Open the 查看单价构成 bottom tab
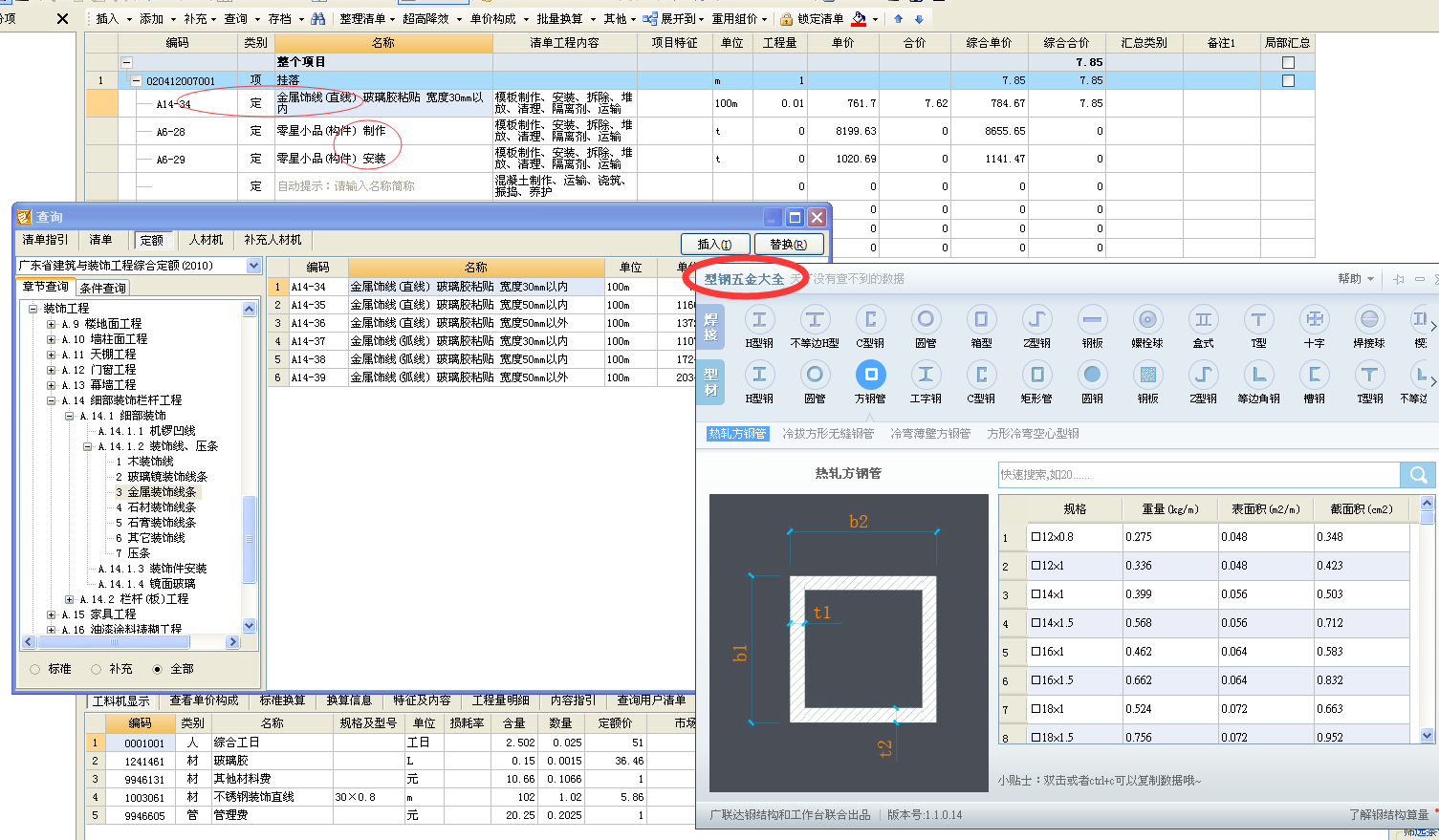 coord(204,700)
